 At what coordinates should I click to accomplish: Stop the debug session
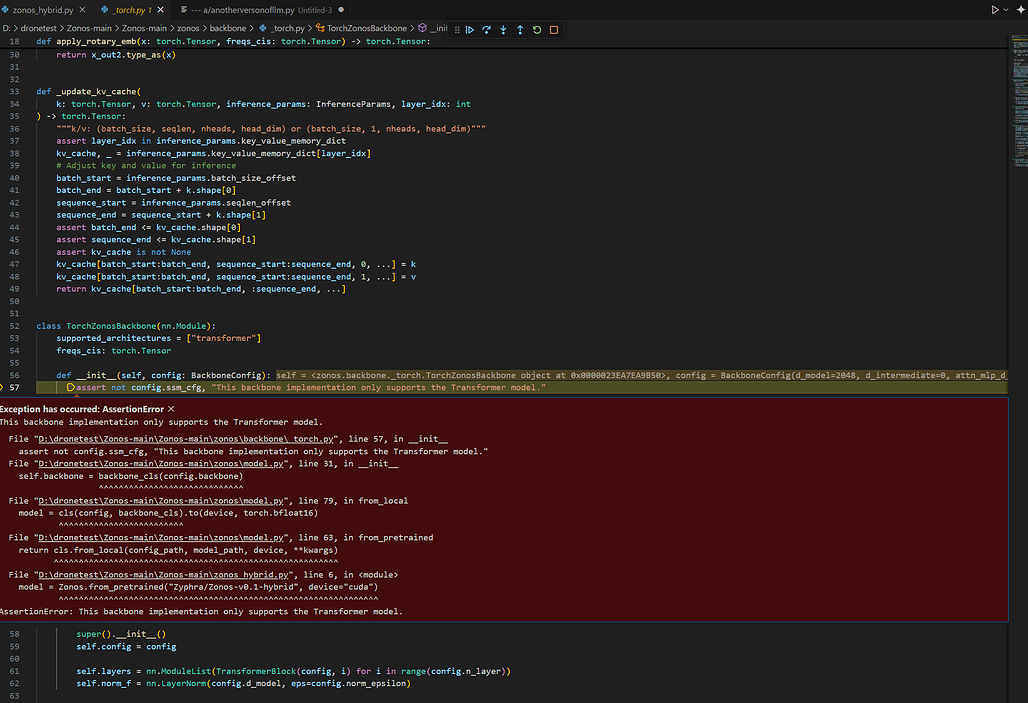click(x=554, y=30)
